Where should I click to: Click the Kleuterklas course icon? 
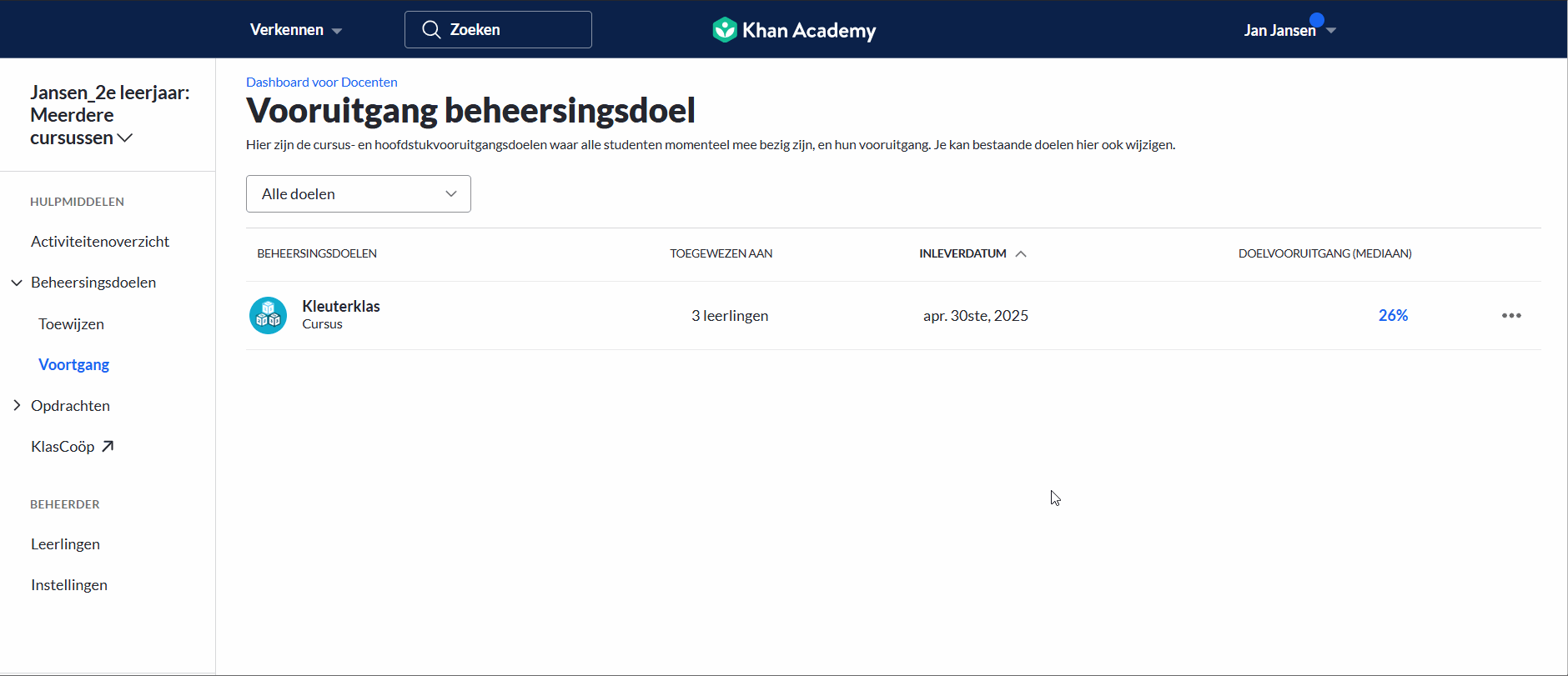click(269, 316)
